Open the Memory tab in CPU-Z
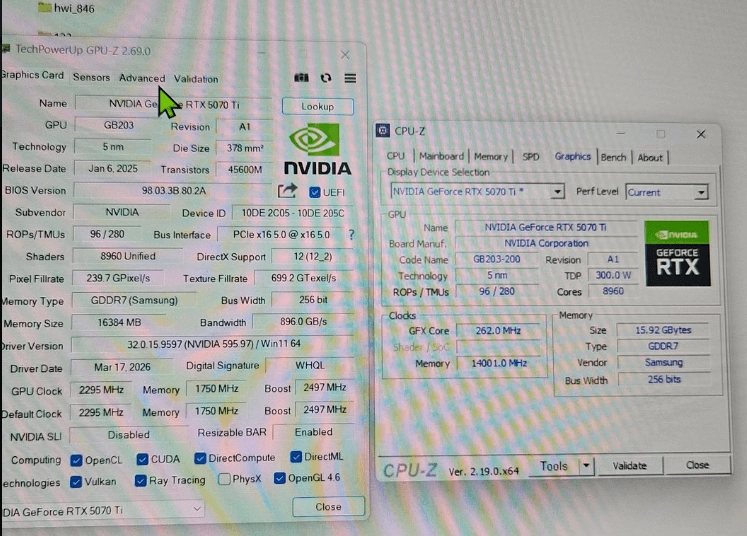 (491, 157)
